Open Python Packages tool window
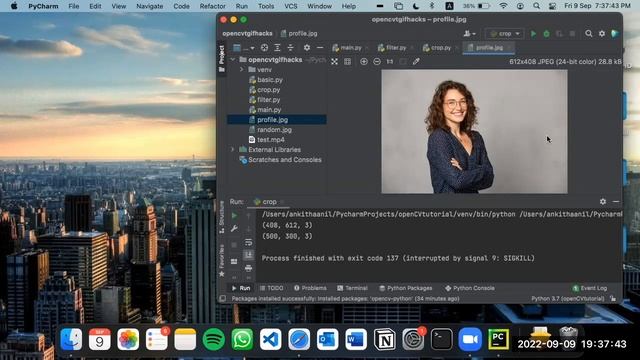This screenshot has width=640, height=360. click(406, 288)
